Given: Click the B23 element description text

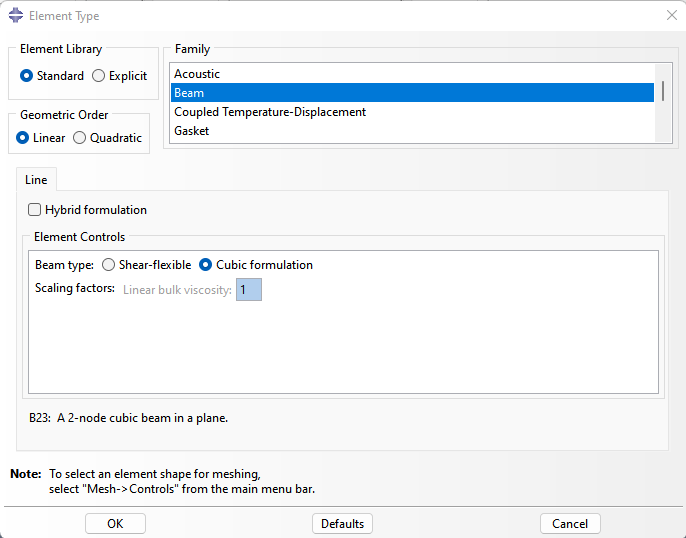Looking at the screenshot, I should pyautogui.click(x=129, y=418).
